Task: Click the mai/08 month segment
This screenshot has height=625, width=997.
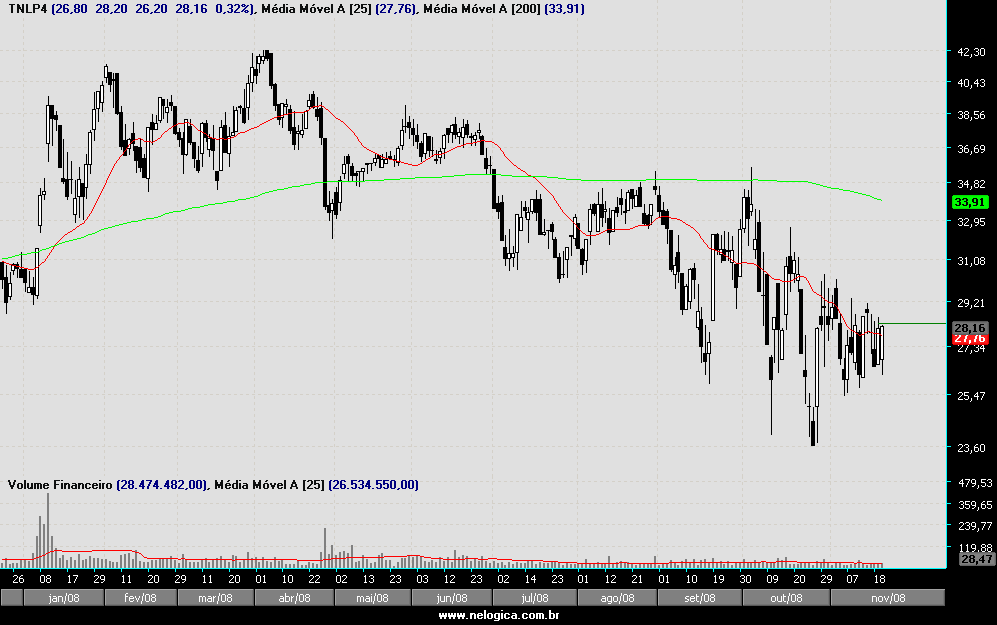Action: pyautogui.click(x=373, y=598)
